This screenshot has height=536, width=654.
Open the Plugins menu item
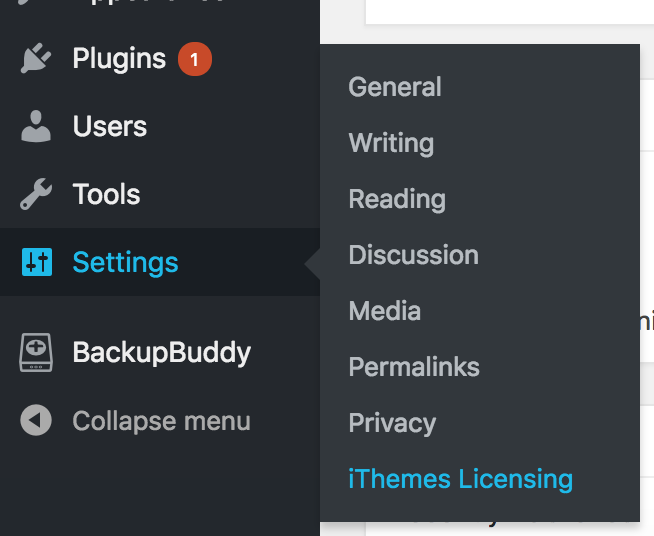coord(119,58)
